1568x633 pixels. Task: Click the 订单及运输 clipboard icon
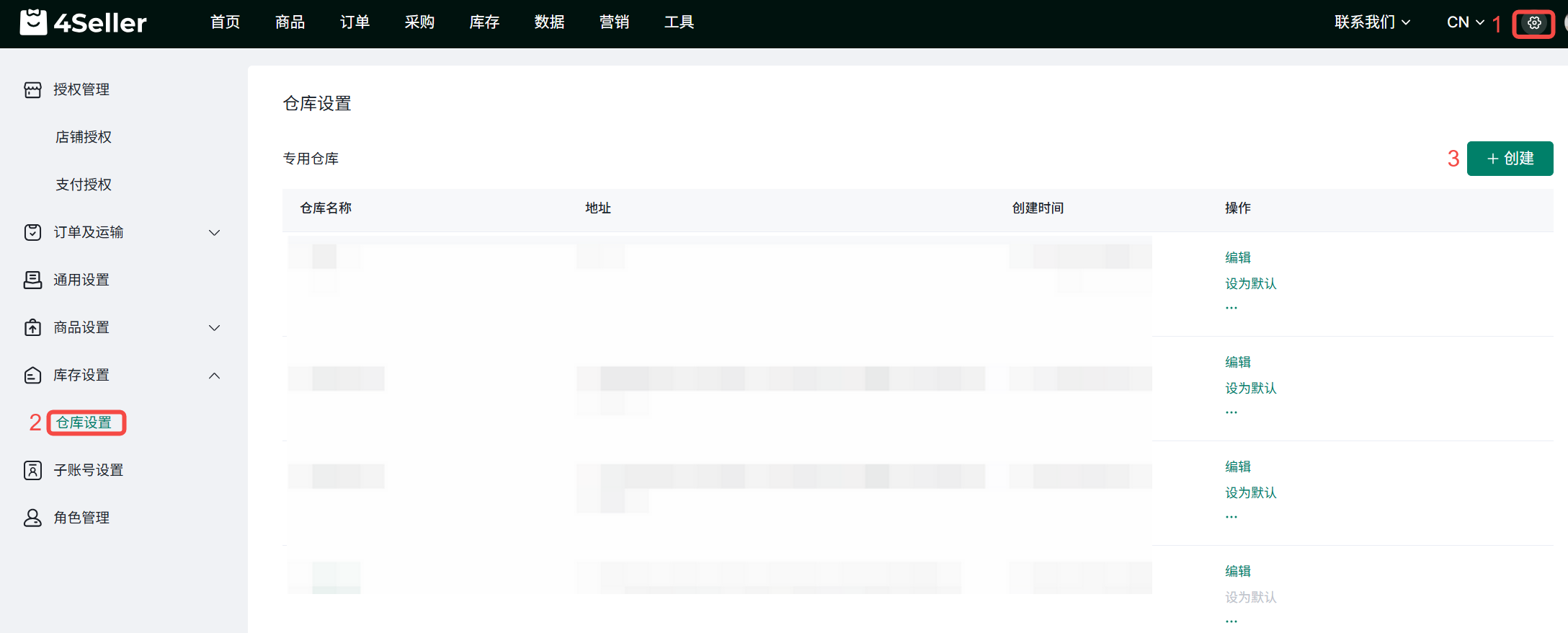[32, 232]
